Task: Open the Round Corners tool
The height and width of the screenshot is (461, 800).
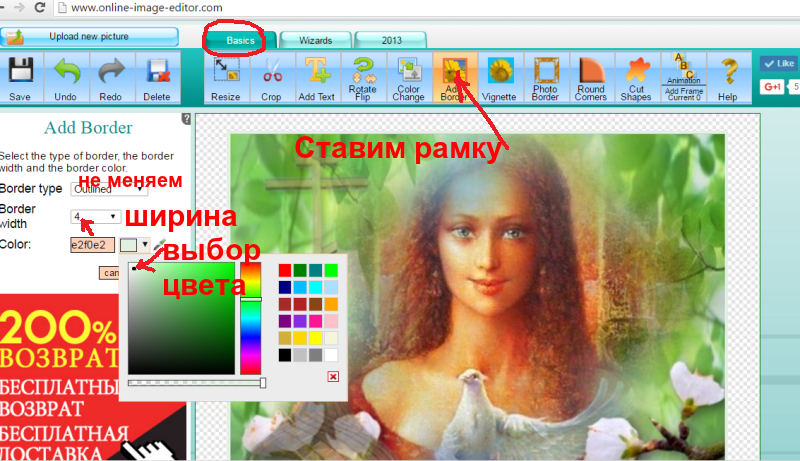Action: pyautogui.click(x=591, y=78)
